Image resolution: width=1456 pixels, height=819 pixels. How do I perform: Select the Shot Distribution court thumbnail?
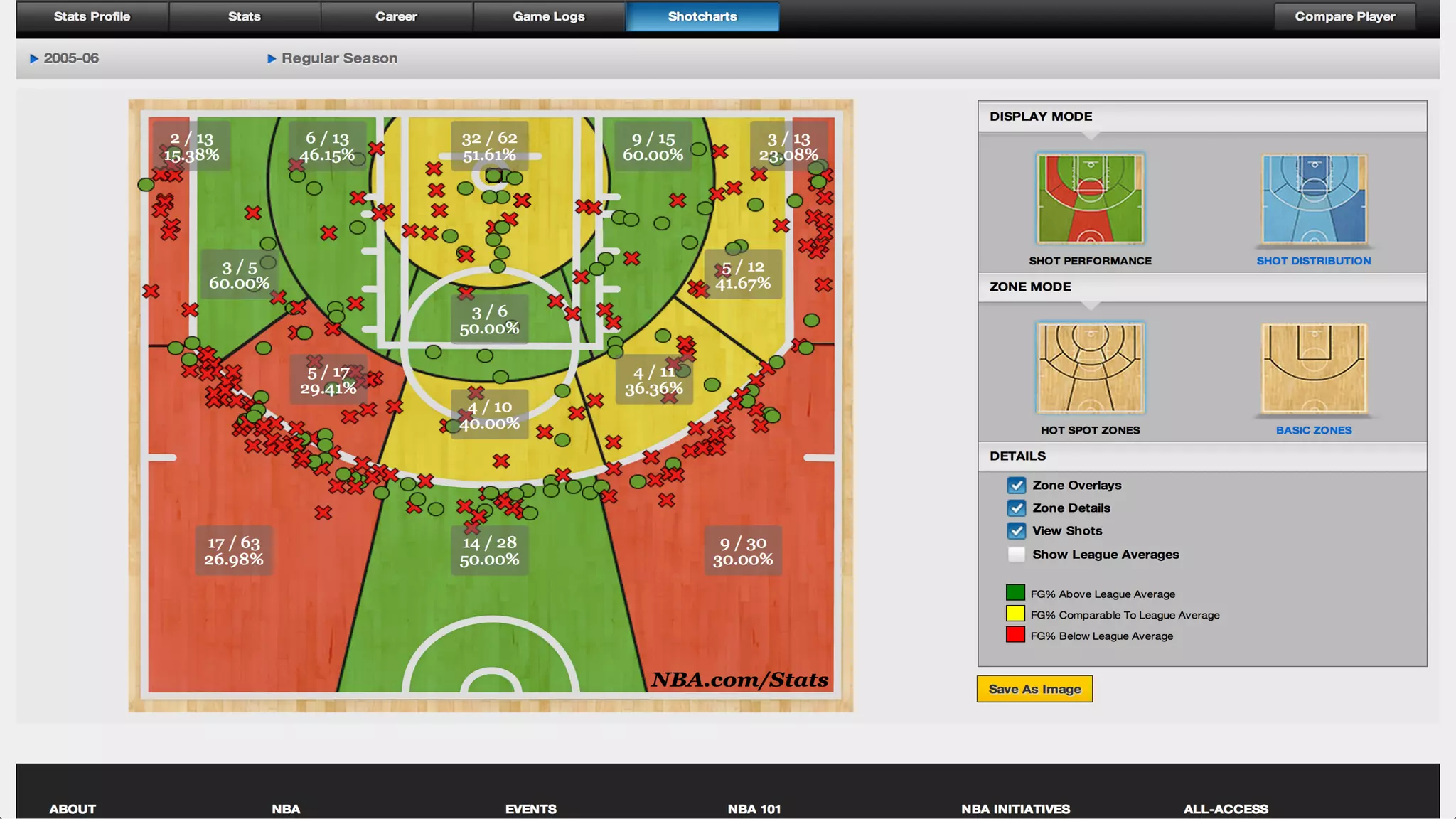click(x=1313, y=200)
